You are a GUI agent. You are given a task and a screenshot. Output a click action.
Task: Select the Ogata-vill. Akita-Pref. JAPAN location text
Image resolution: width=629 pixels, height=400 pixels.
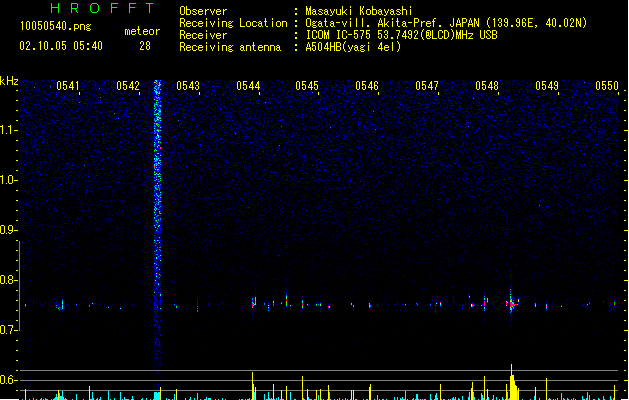446,23
